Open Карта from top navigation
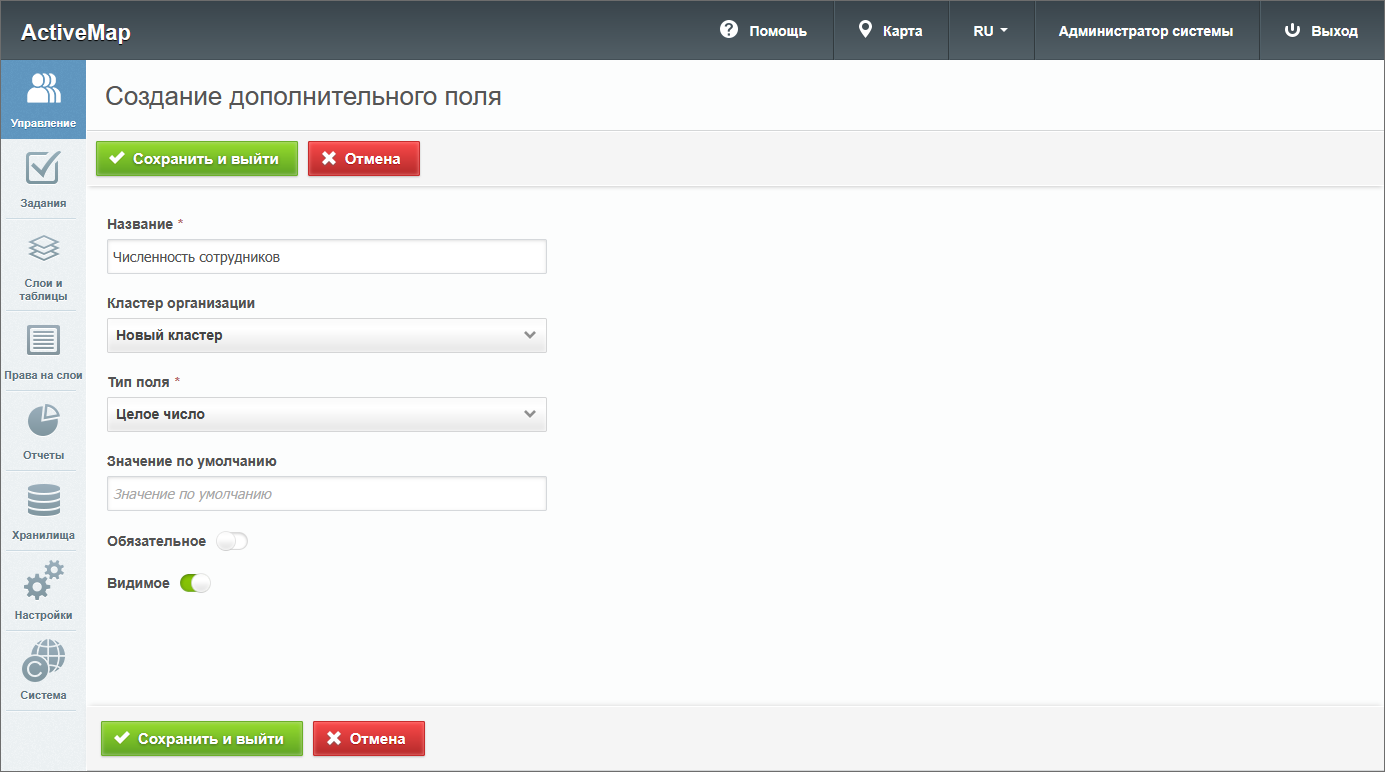The height and width of the screenshot is (772, 1385). click(x=890, y=31)
